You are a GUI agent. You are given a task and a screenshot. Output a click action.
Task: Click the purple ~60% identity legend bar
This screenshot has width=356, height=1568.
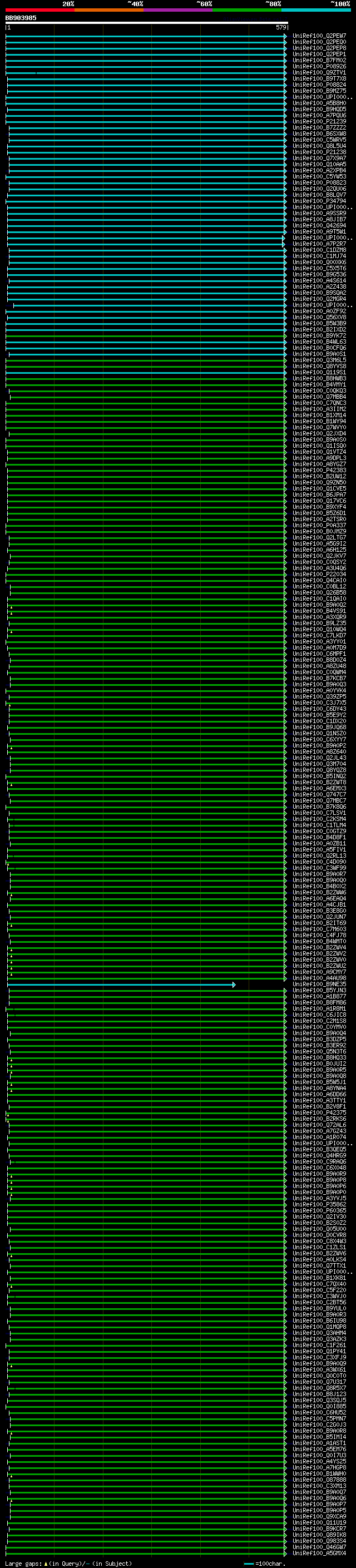pos(179,10)
